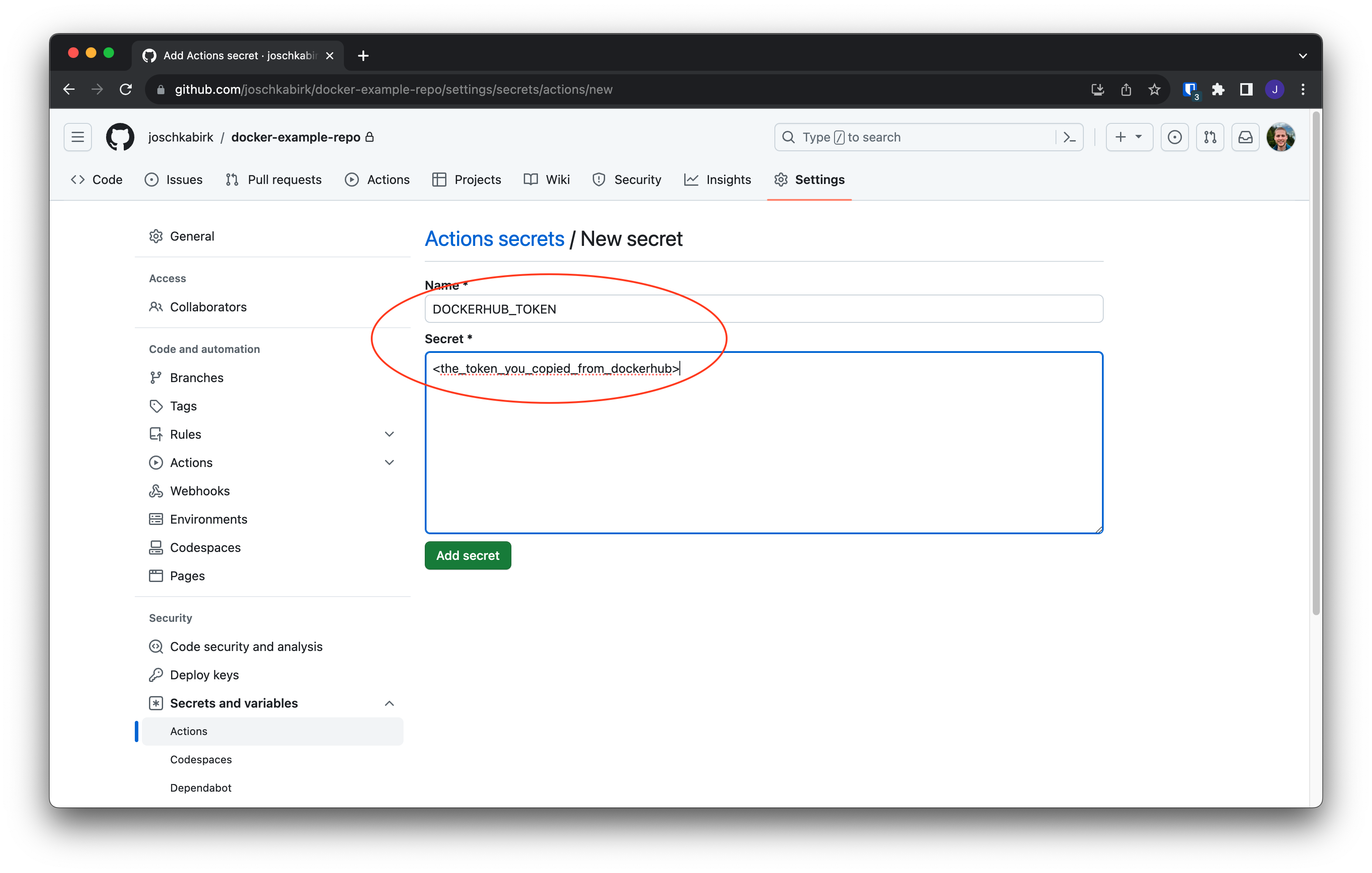Open the create new plus dropdown
This screenshot has width=1372, height=873.
click(x=1129, y=138)
